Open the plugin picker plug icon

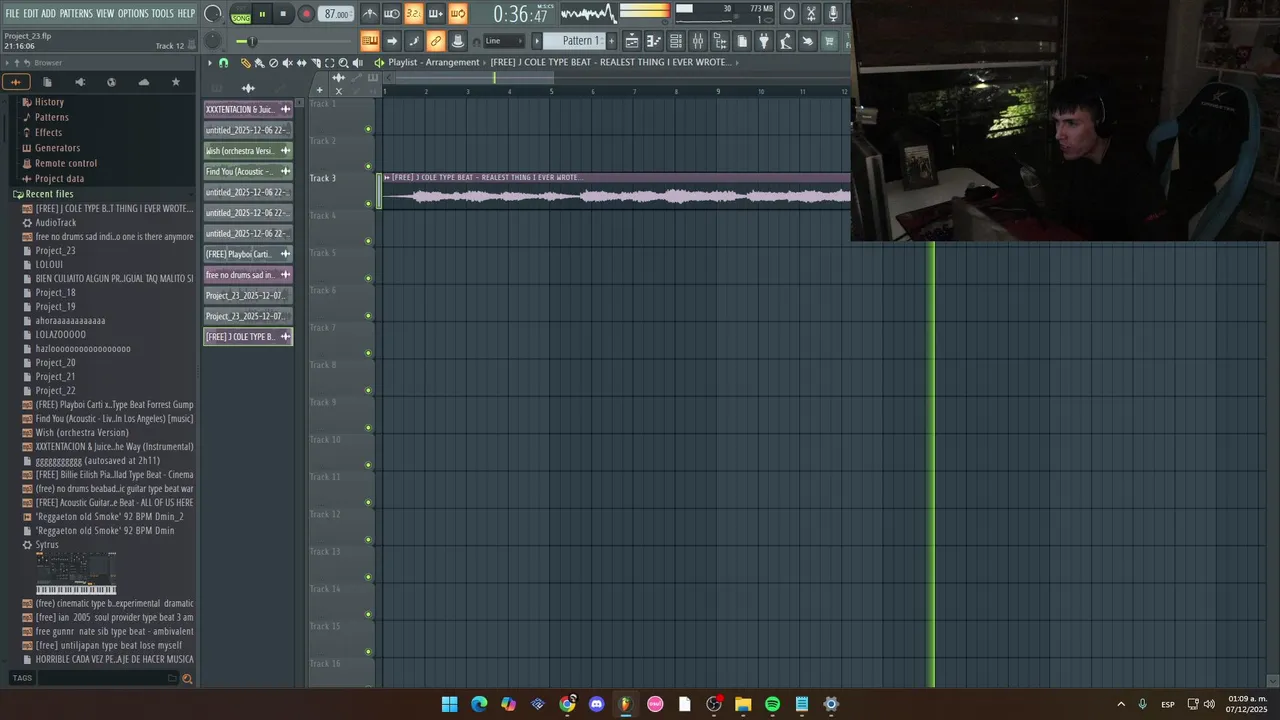pos(764,41)
